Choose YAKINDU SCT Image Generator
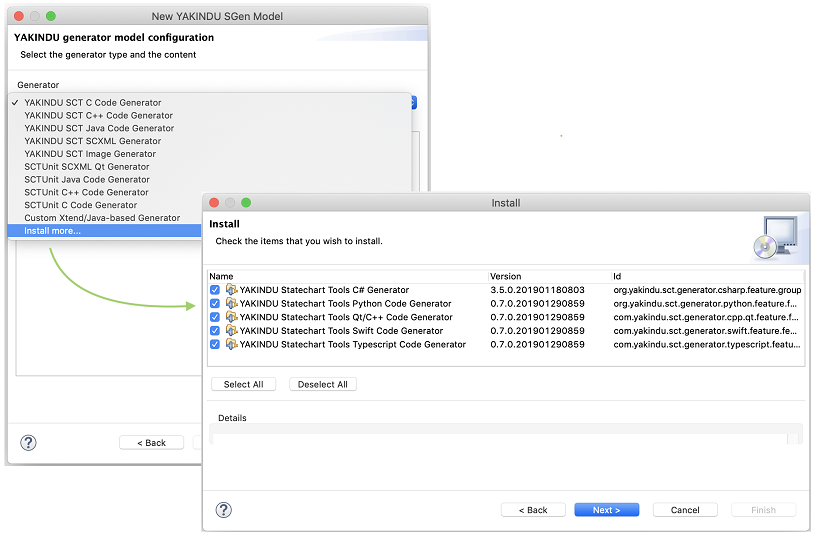Screen dimensions: 817x536 tap(209, 154)
